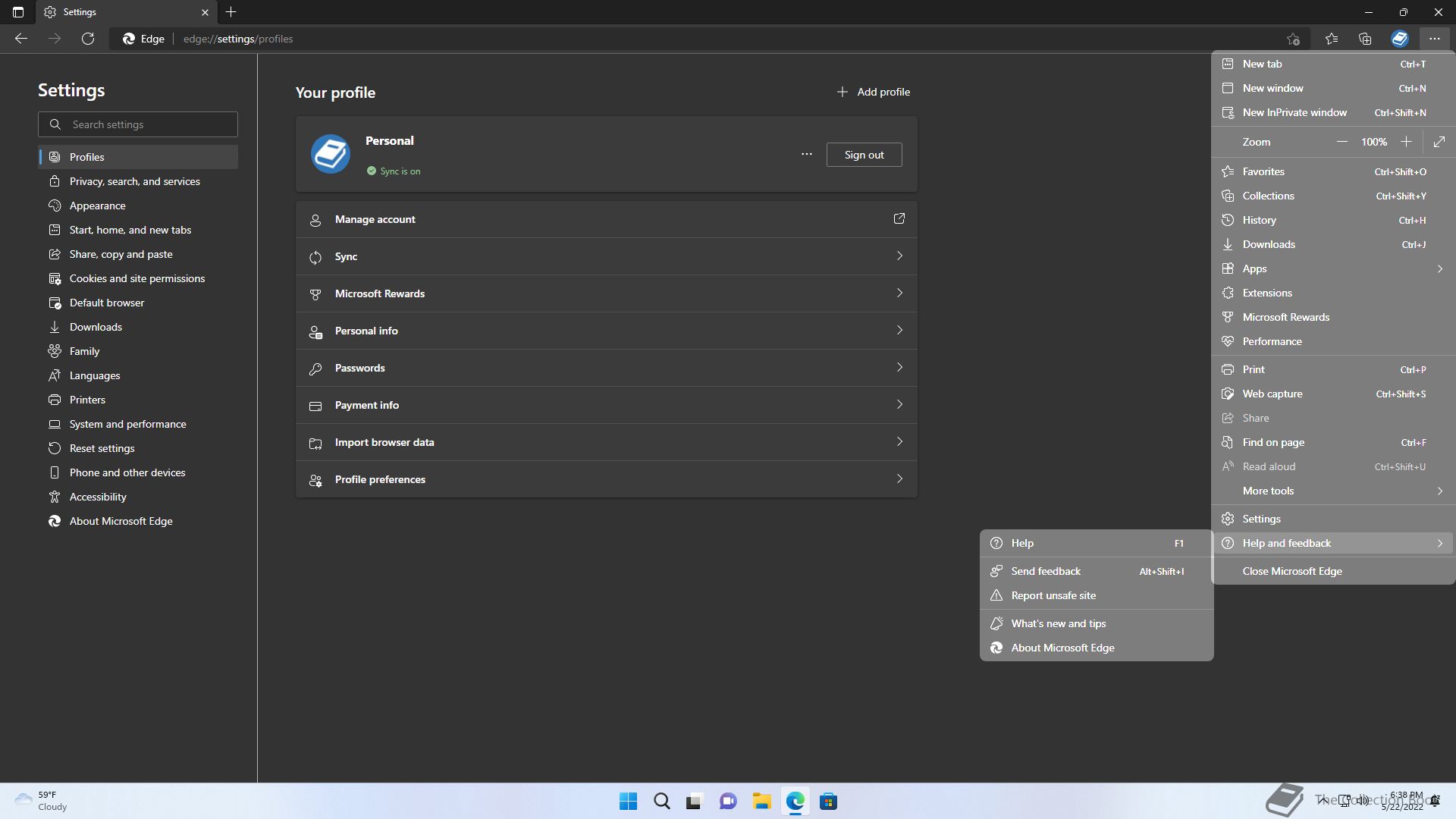Image resolution: width=1456 pixels, height=819 pixels.
Task: Close the Settings tab
Action: (x=205, y=12)
